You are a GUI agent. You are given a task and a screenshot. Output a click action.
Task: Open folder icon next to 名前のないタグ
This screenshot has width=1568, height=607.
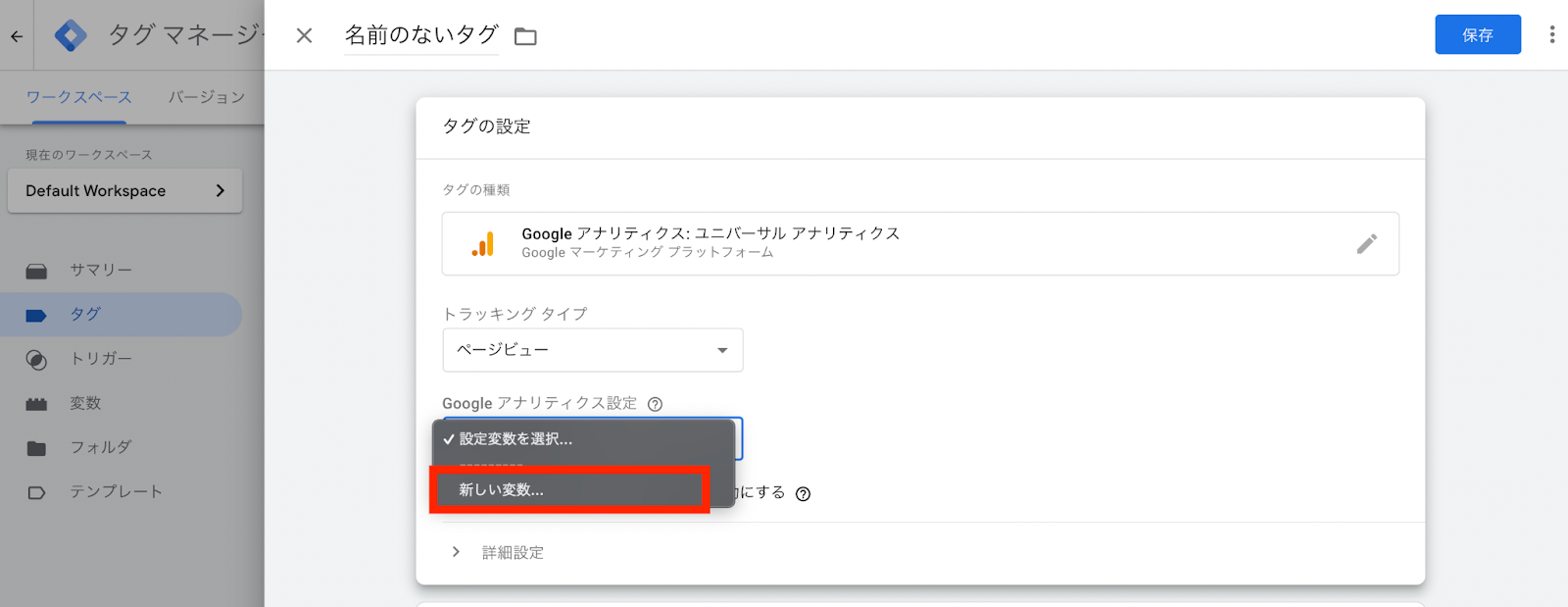(526, 36)
